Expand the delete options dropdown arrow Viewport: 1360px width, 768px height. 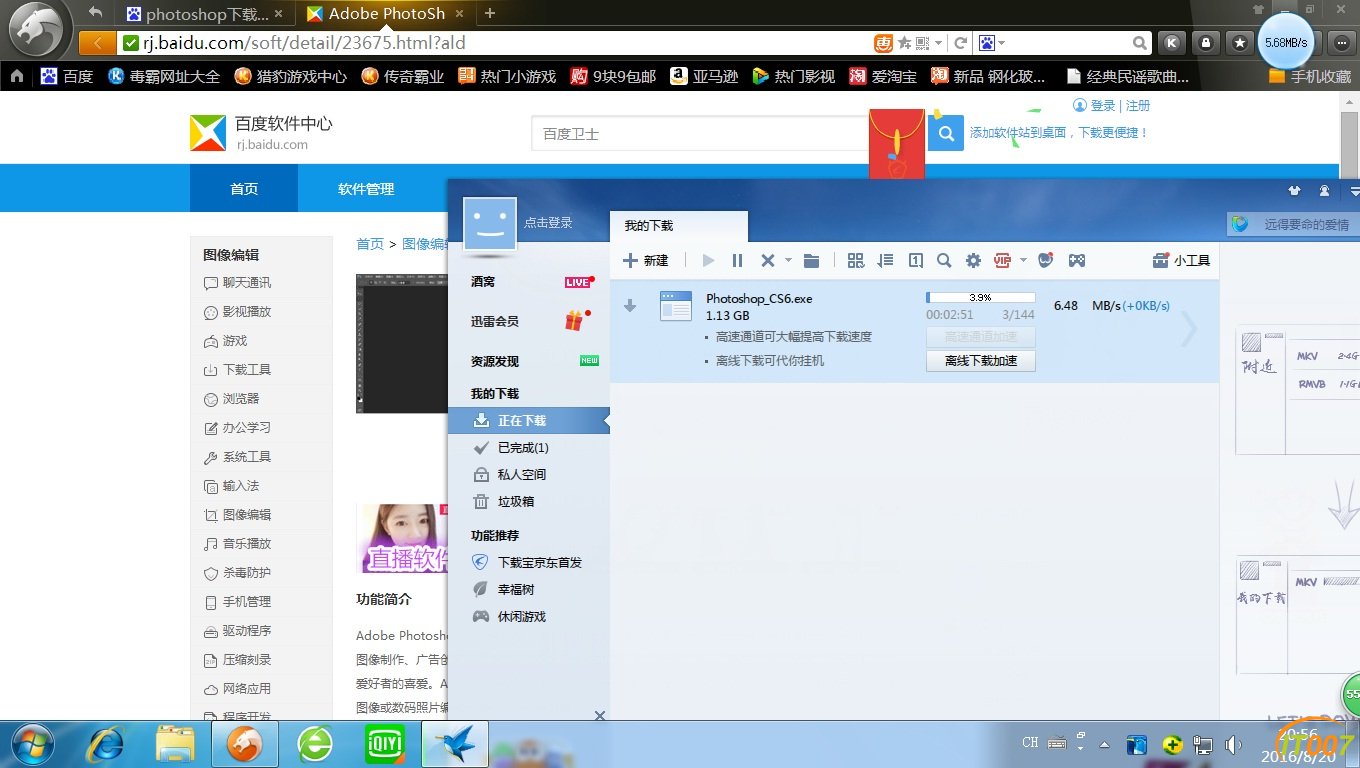tap(788, 260)
